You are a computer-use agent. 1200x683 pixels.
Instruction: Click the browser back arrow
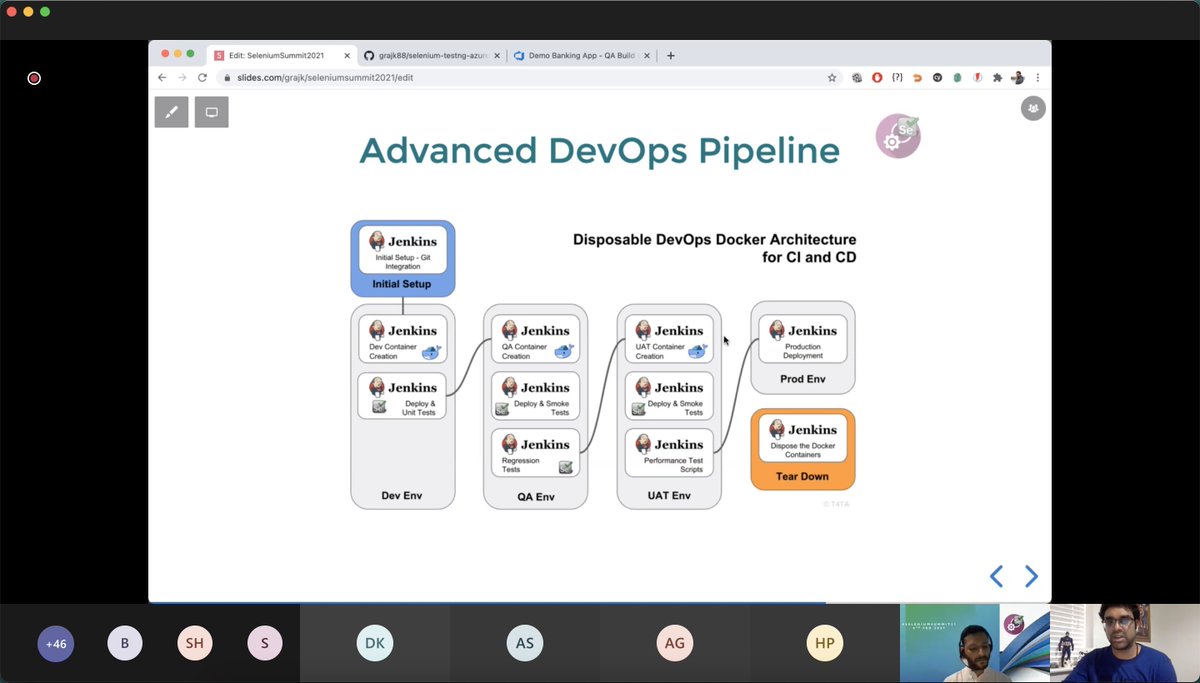pyautogui.click(x=163, y=77)
